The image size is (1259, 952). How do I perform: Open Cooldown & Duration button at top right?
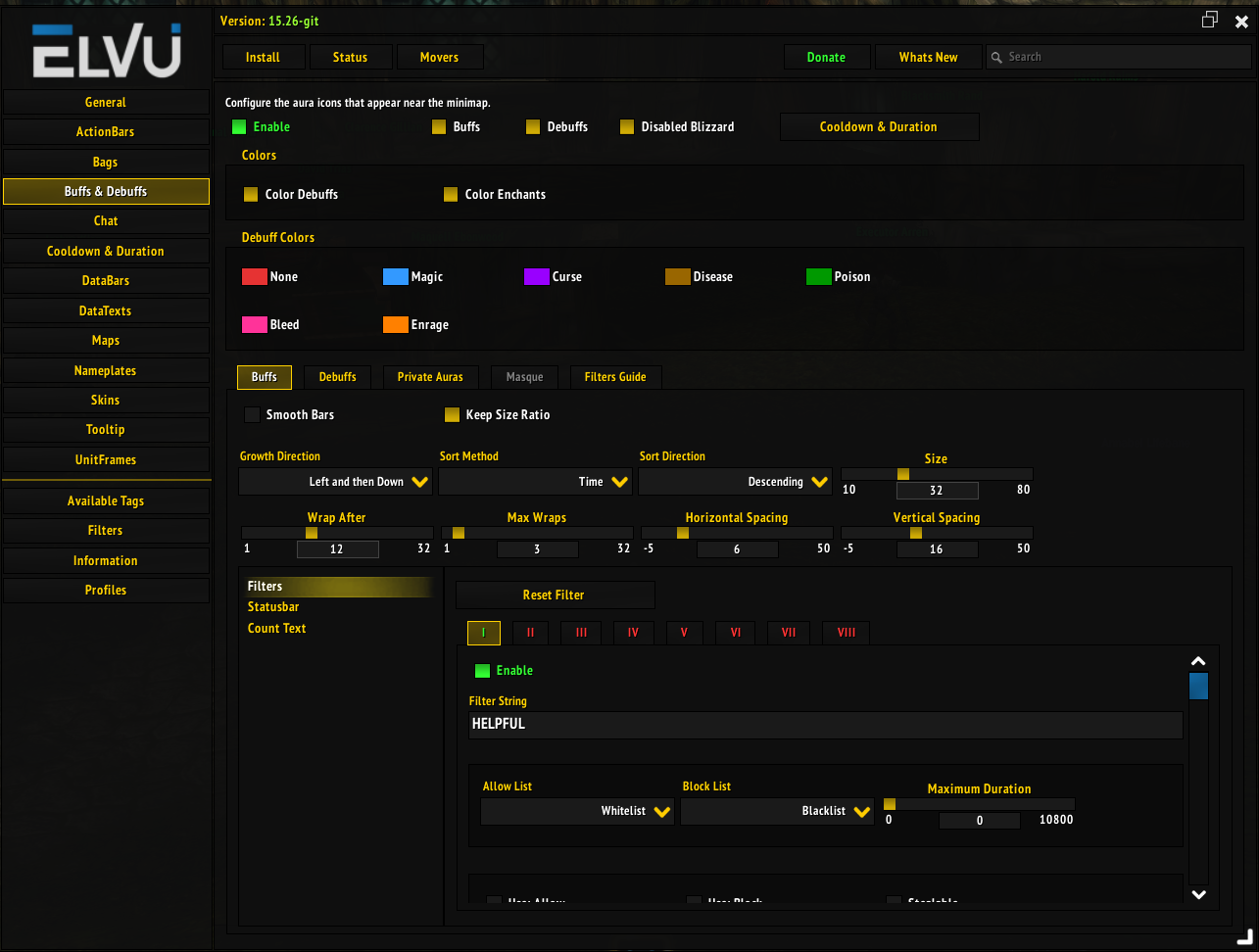tap(879, 126)
